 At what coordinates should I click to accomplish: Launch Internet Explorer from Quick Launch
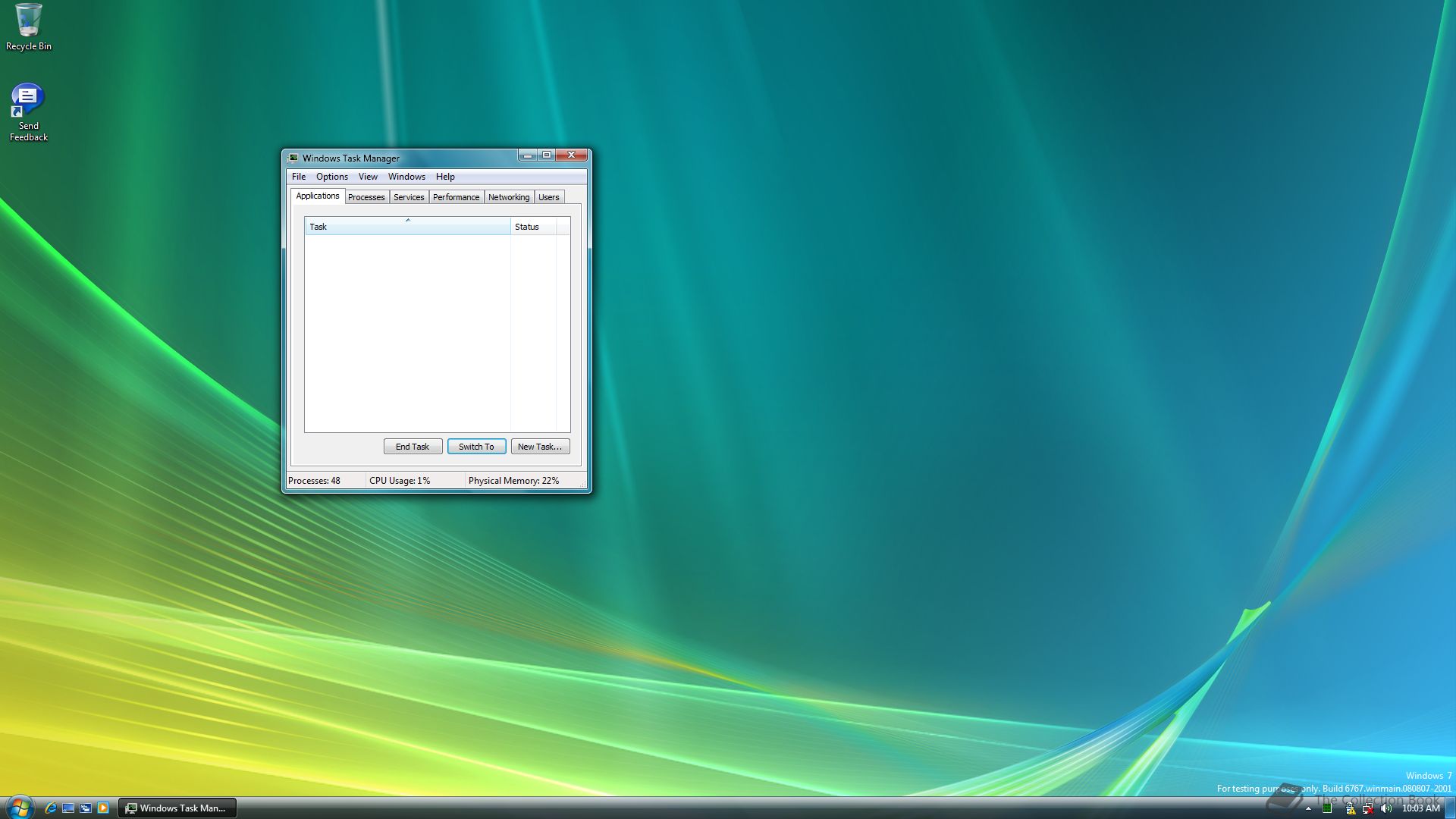[x=51, y=808]
